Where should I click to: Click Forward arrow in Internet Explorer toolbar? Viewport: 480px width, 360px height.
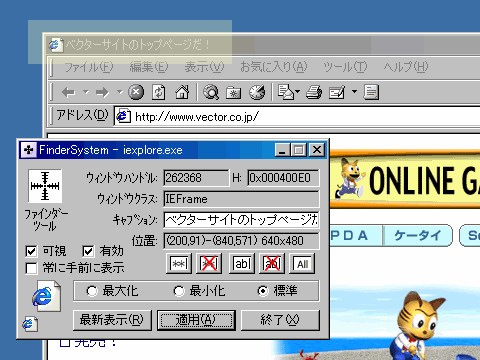[102, 92]
